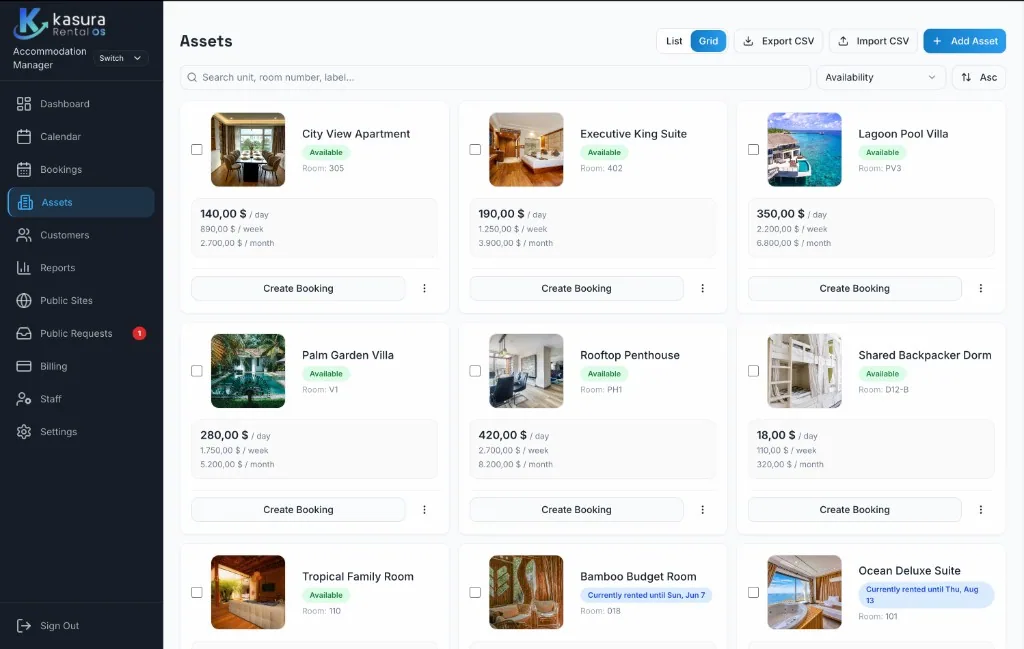Create Booking for Palm Garden Villa
This screenshot has height=649, width=1024.
pyautogui.click(x=298, y=509)
